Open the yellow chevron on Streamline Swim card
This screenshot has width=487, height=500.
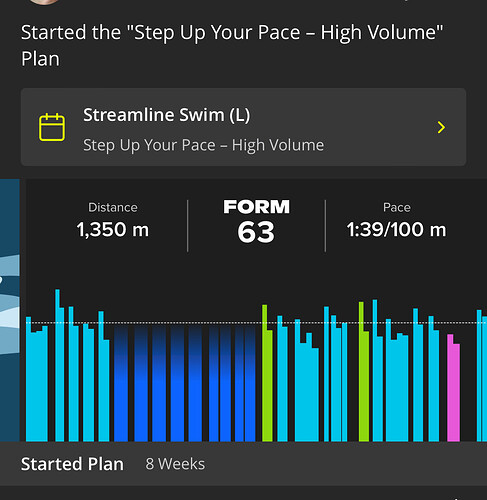pos(441,127)
